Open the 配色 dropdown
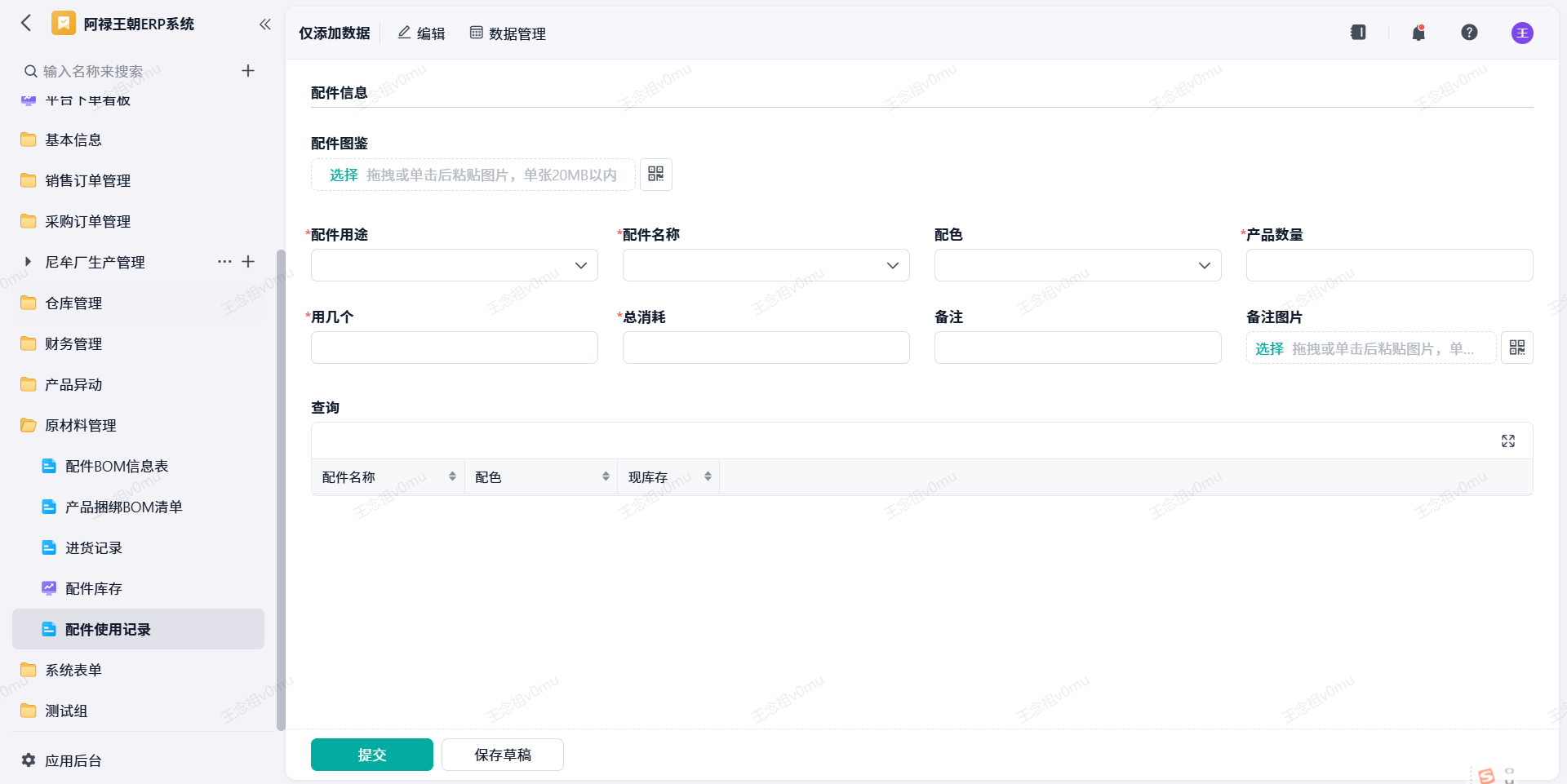1567x784 pixels. tap(1078, 265)
